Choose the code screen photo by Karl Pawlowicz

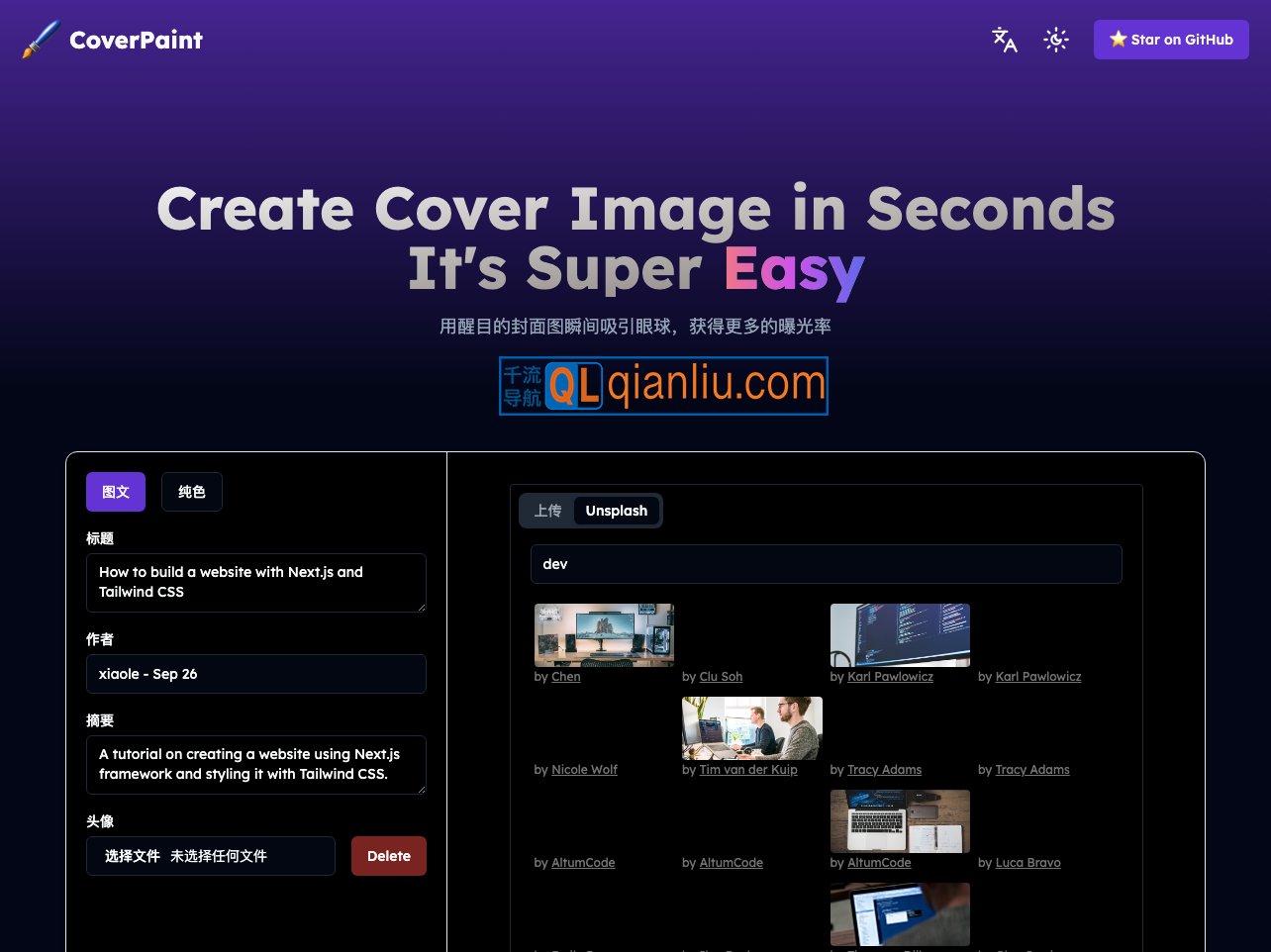pyautogui.click(x=900, y=634)
